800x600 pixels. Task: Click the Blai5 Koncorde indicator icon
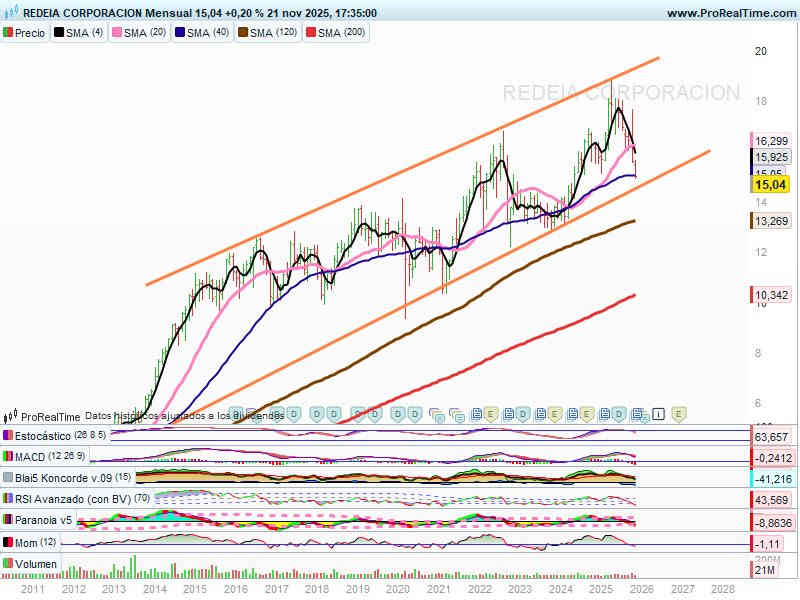9,477
